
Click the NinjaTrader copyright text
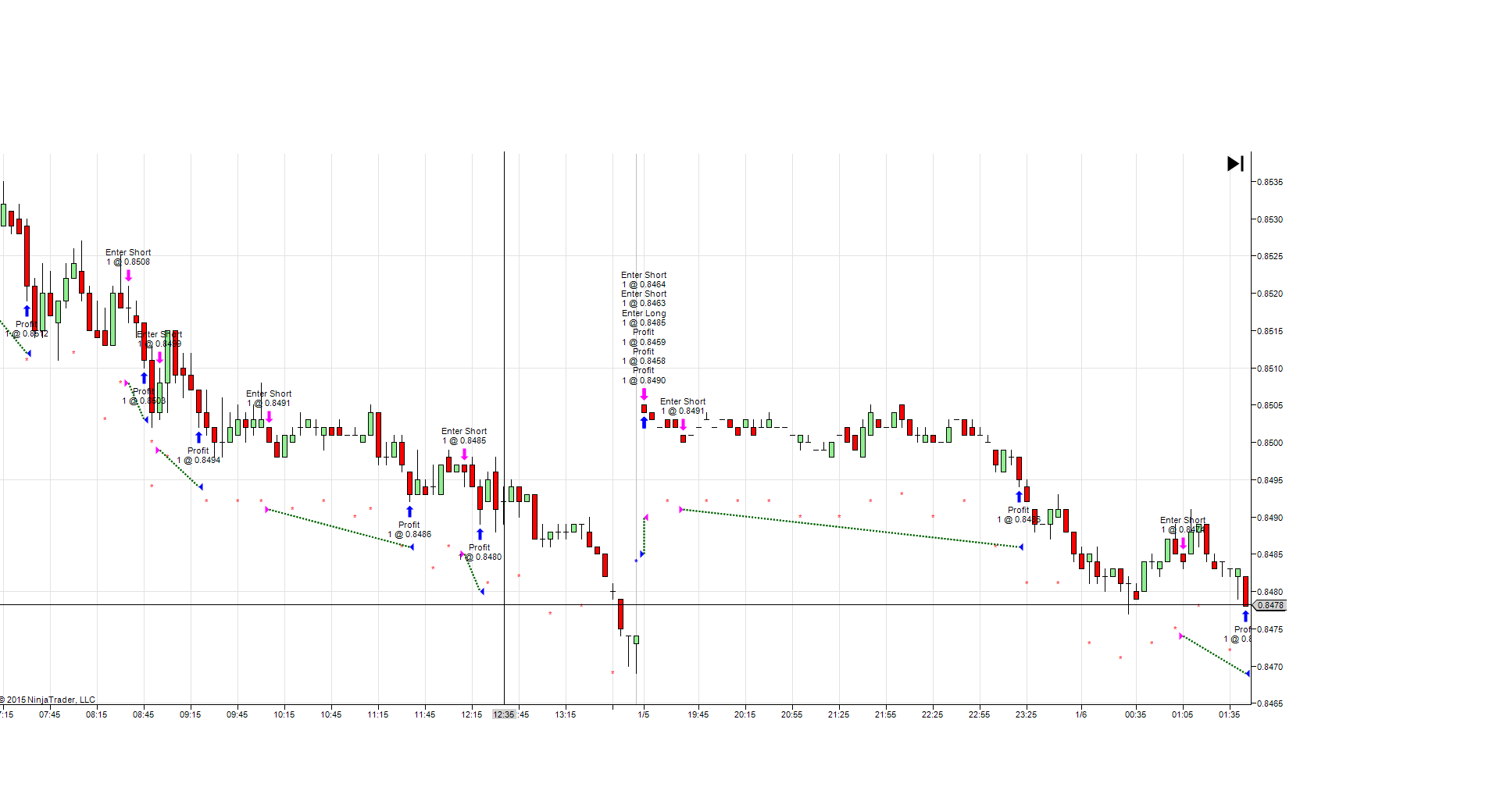tap(48, 700)
